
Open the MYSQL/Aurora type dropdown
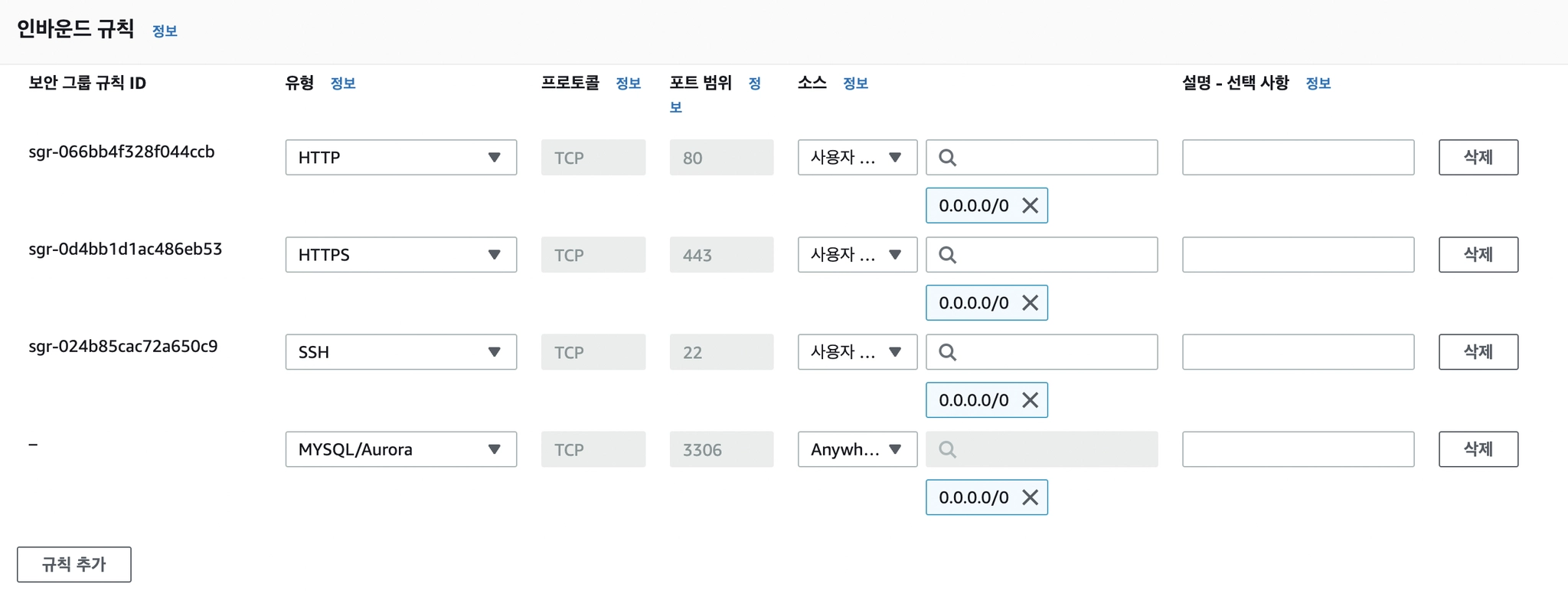400,449
